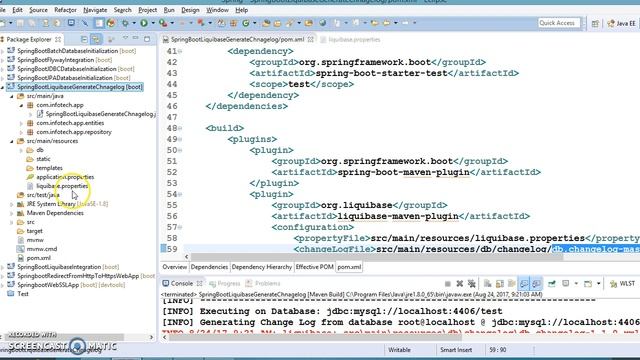Switch to the Dependencies tab
This screenshot has height=360, width=640.
point(209,267)
